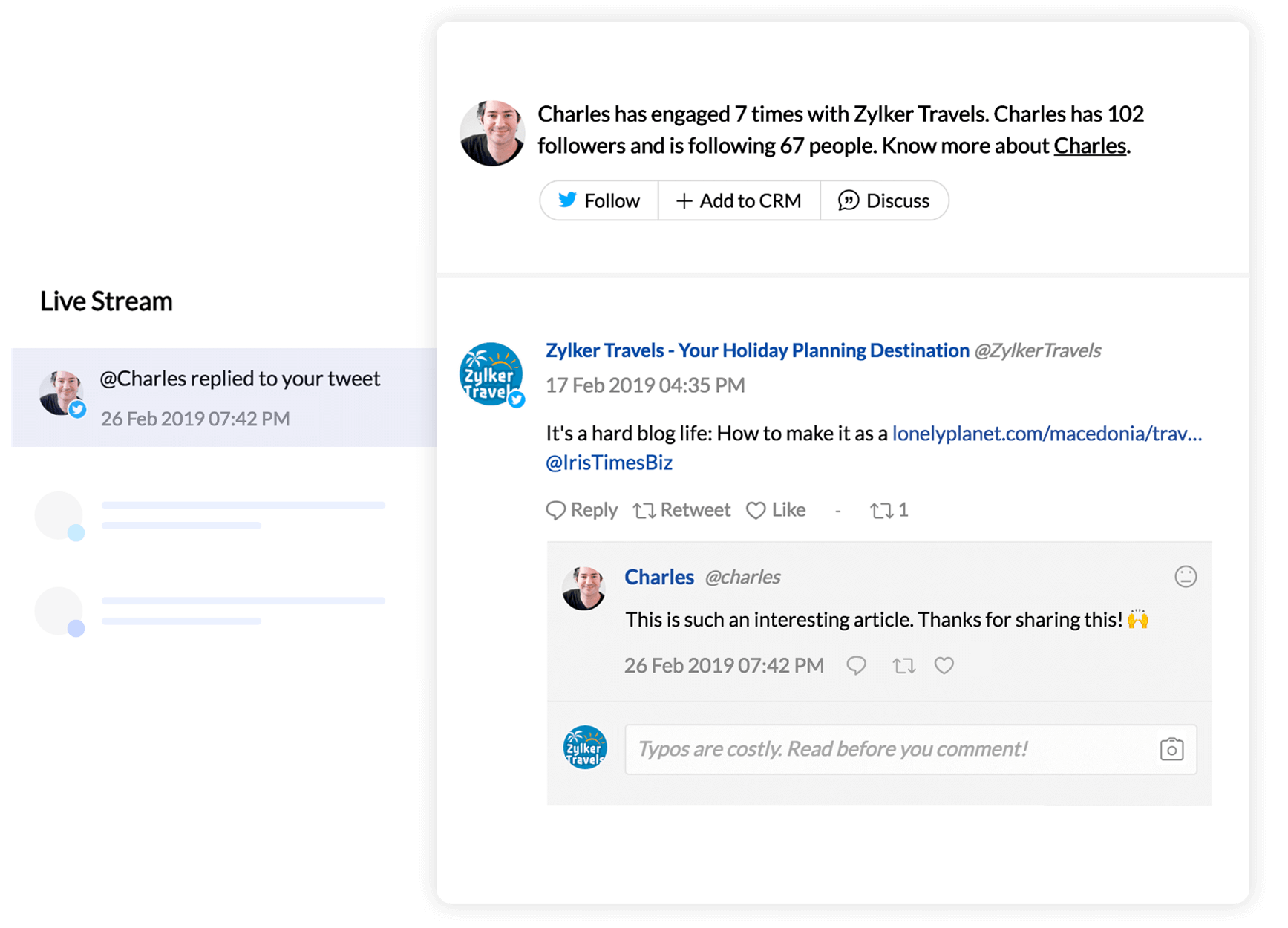1288x928 pixels.
Task: Attach image using the camera icon
Action: pos(1171,749)
